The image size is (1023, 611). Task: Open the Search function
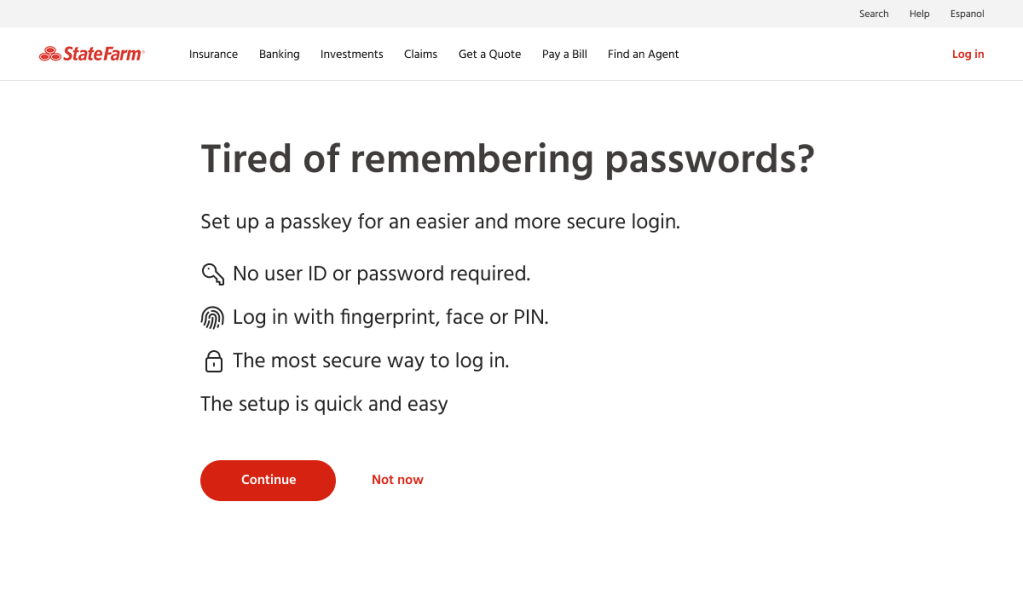873,13
